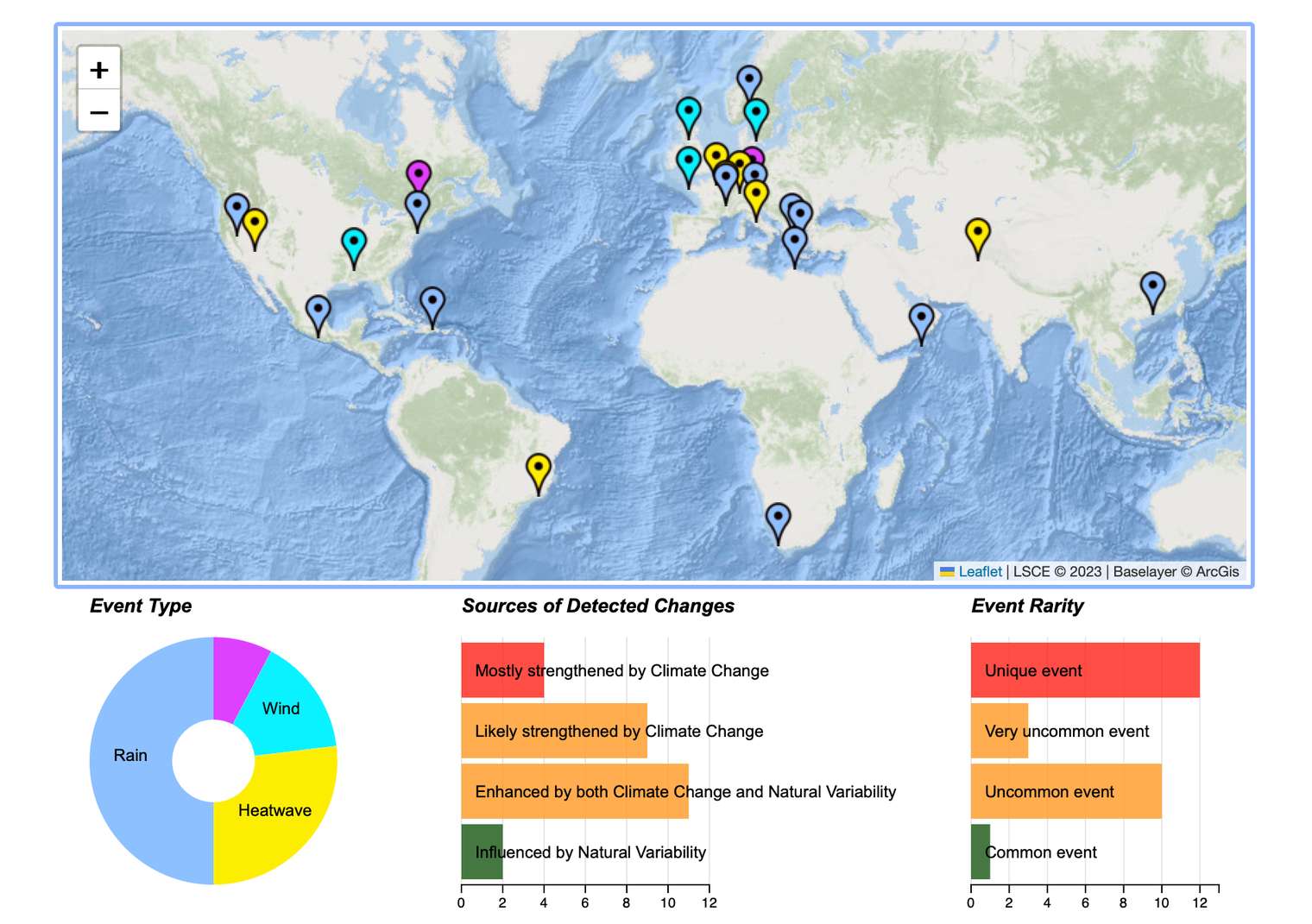Select the blue marker in South Africa
Viewport: 1312px width, 924px height.
[778, 519]
